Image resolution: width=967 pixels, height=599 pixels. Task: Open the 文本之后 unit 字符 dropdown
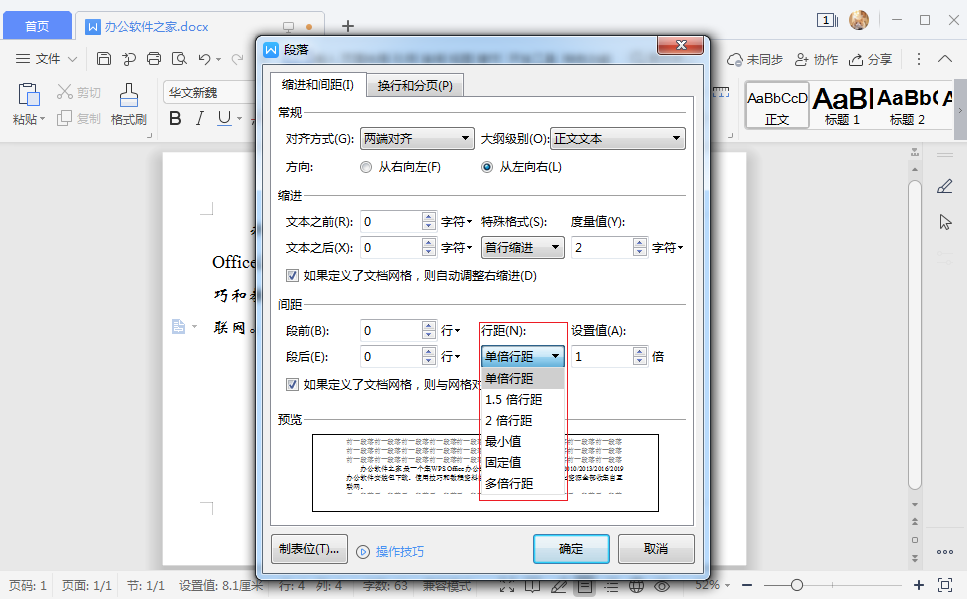[x=456, y=247]
